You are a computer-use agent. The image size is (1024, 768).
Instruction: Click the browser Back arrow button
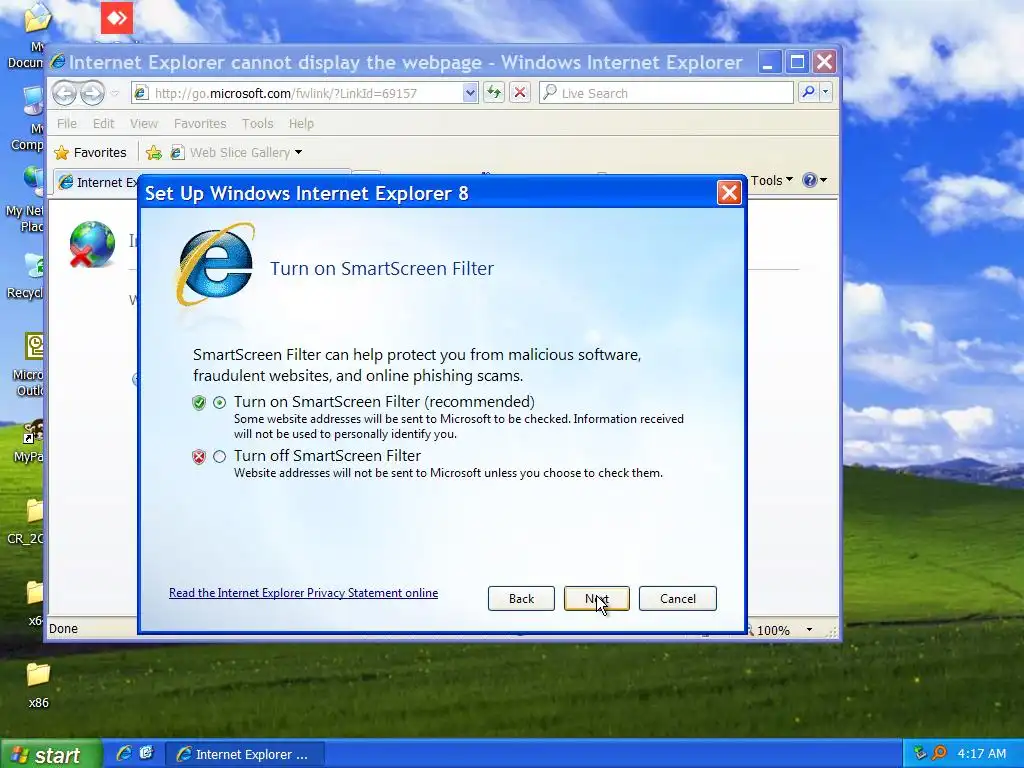64,93
